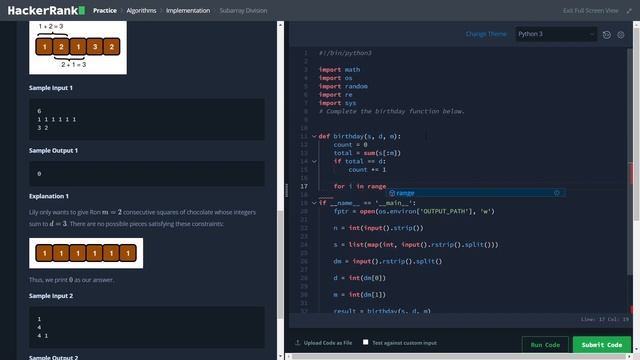Click the full screen arrows icon

click(629, 11)
